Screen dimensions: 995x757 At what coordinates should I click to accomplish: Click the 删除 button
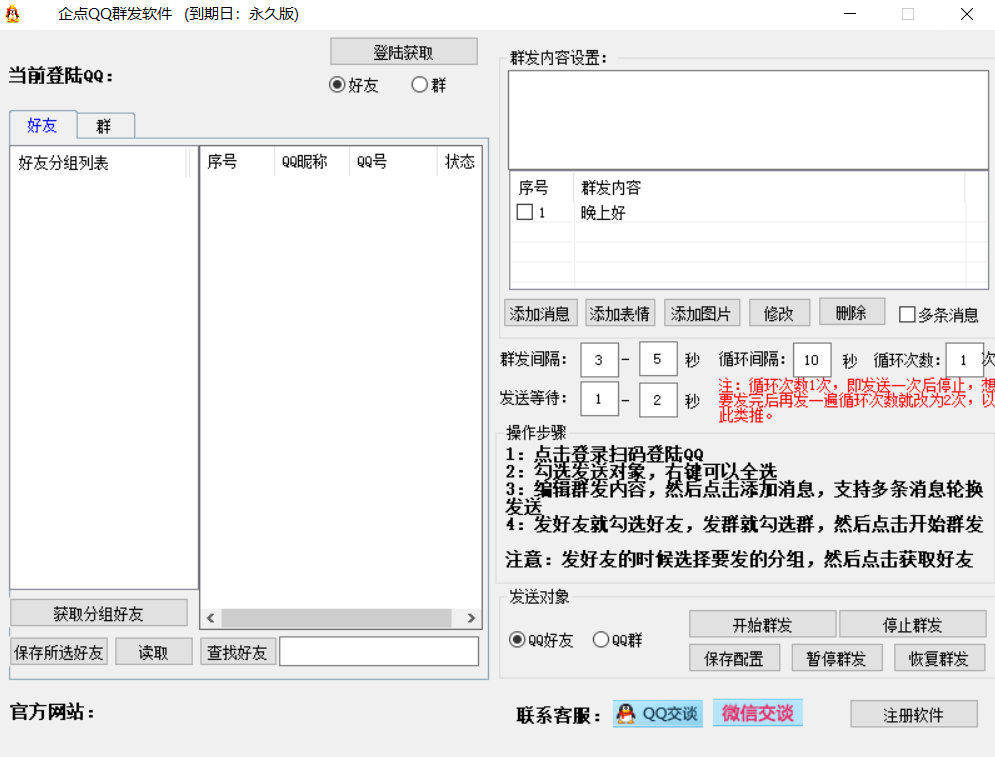pos(852,312)
